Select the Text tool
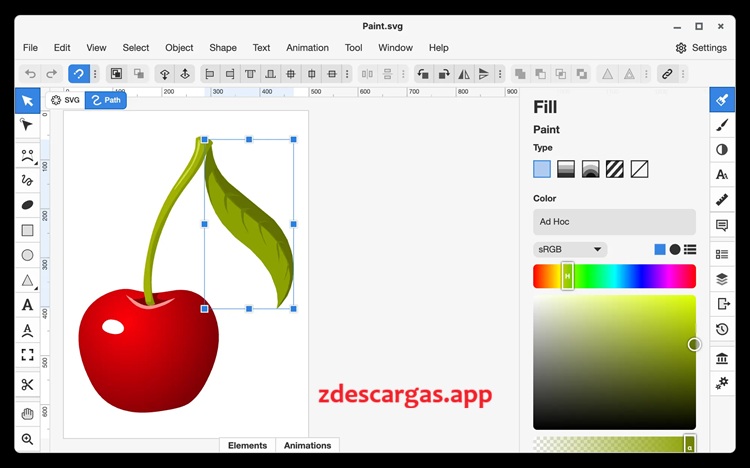The image size is (750, 468). click(27, 305)
